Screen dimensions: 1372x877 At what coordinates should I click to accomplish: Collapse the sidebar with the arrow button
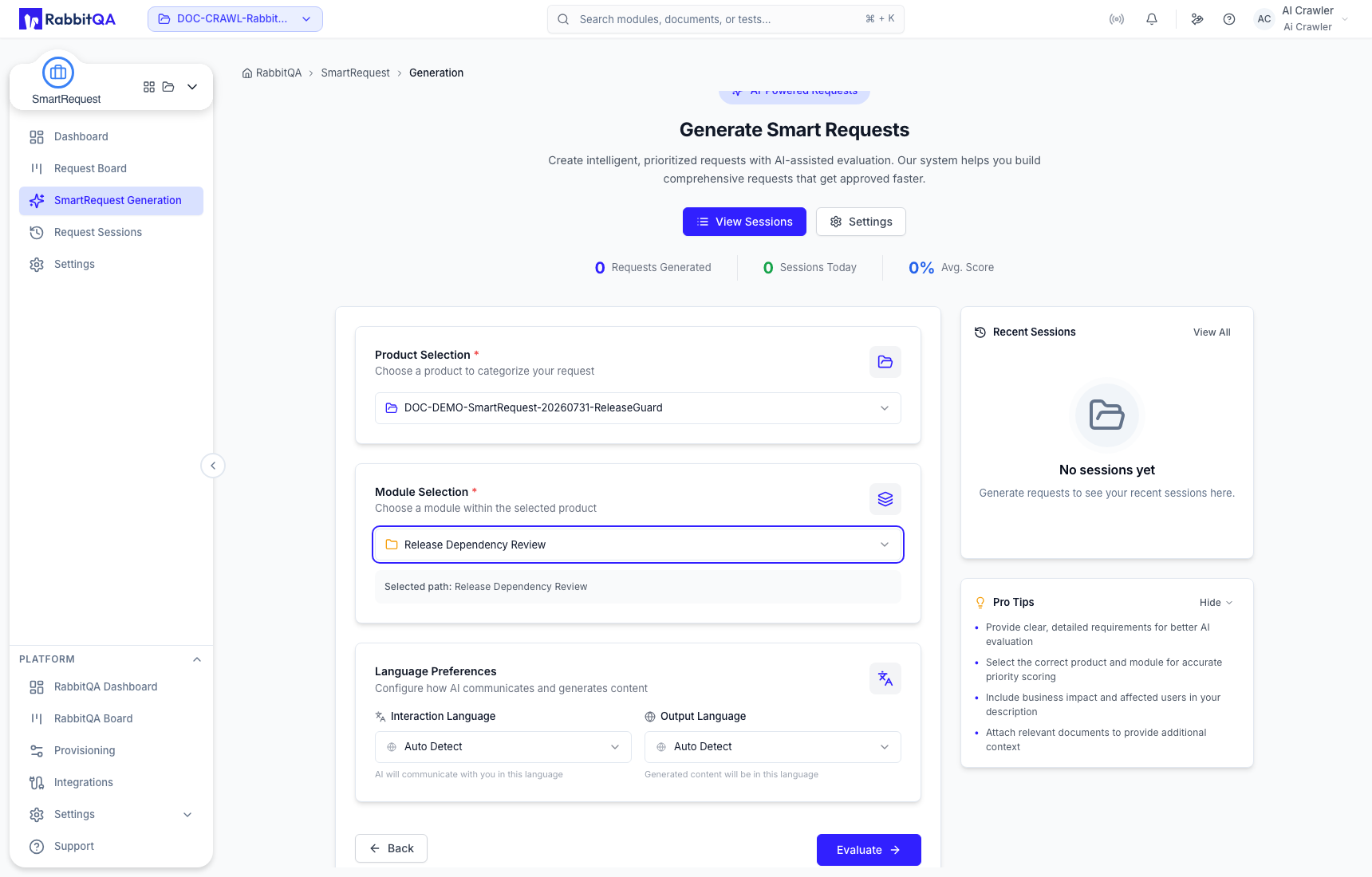click(213, 466)
